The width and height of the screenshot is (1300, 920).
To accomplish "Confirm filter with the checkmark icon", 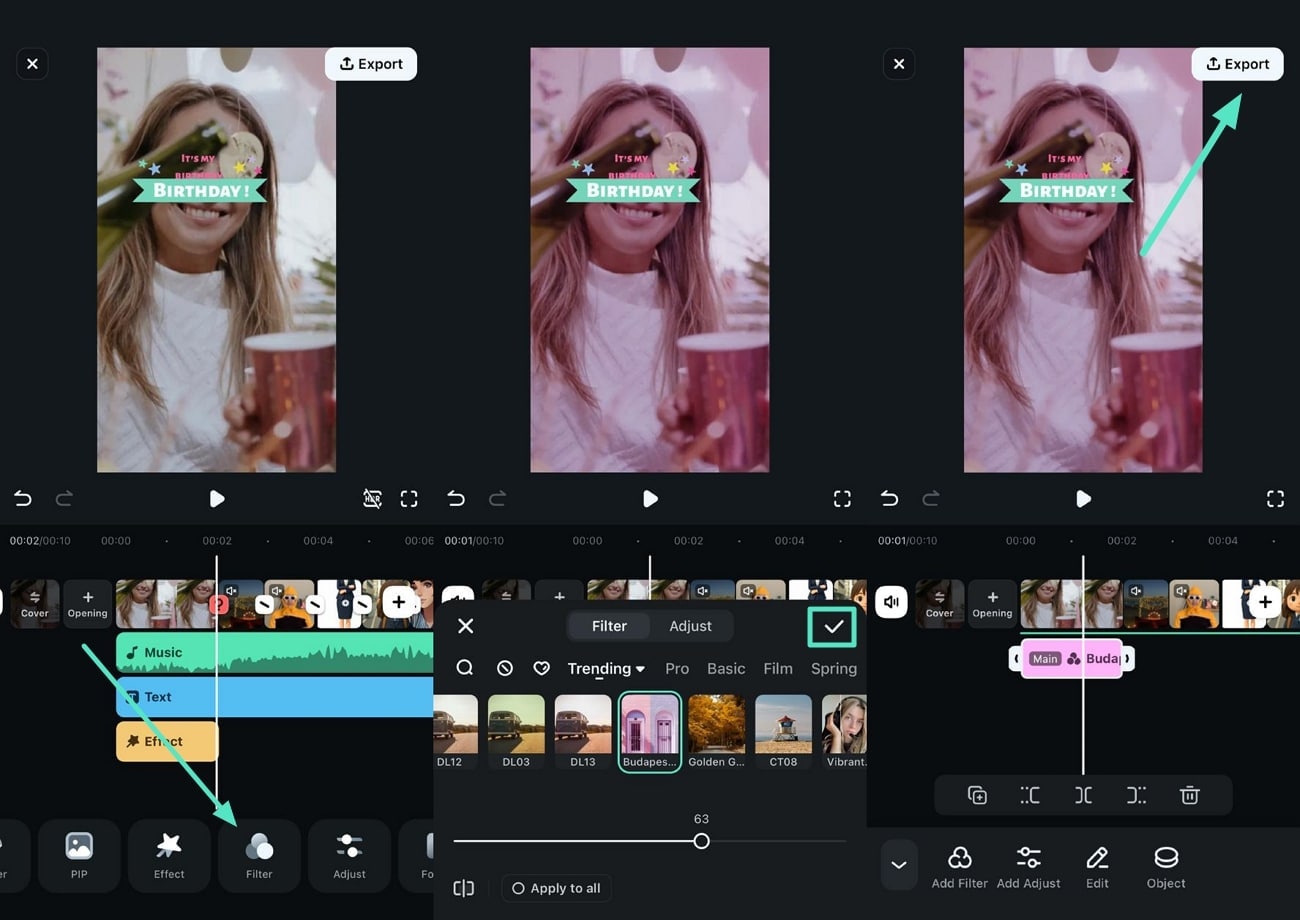I will (x=833, y=627).
